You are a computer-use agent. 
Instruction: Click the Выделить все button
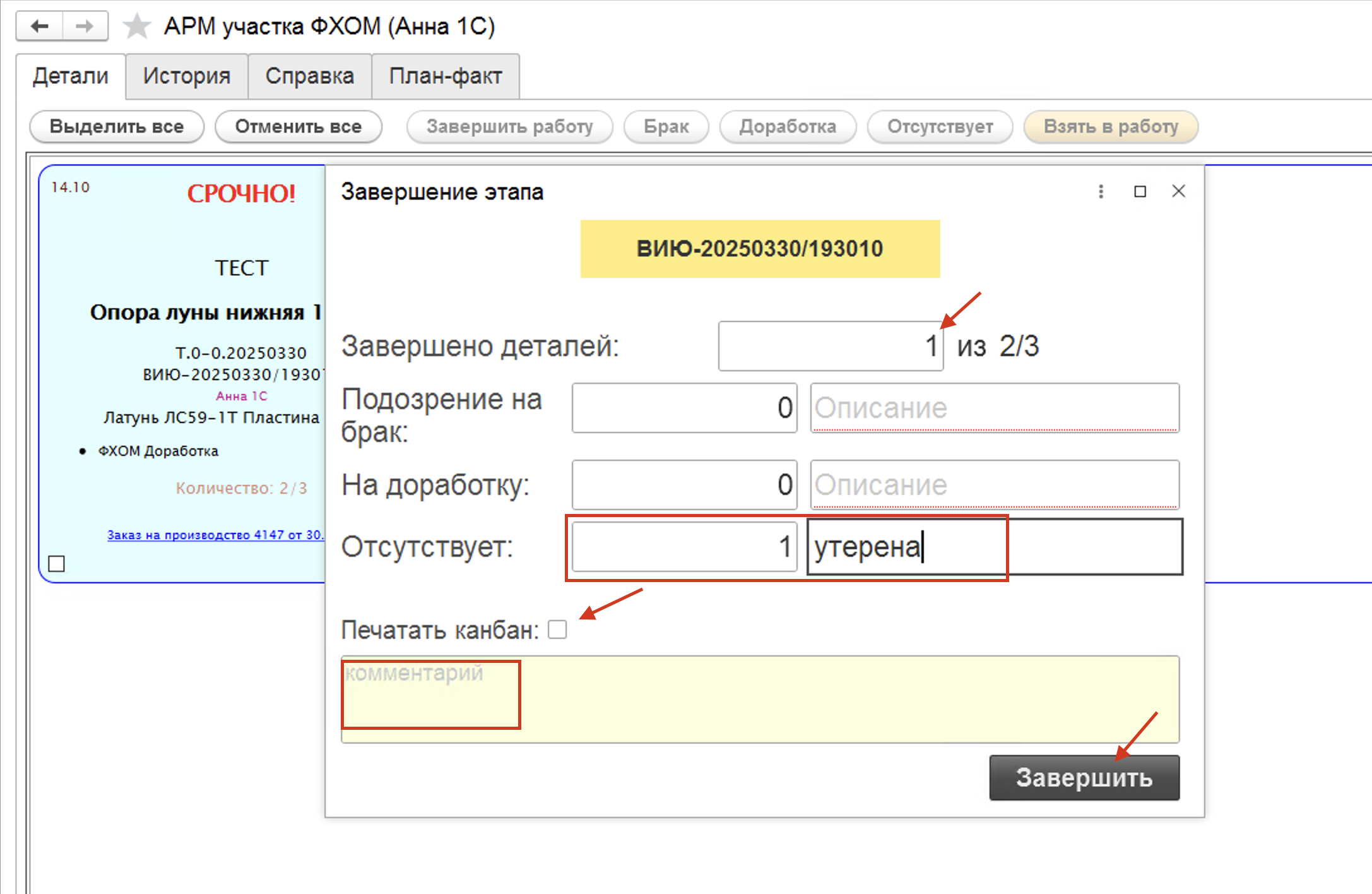[117, 126]
